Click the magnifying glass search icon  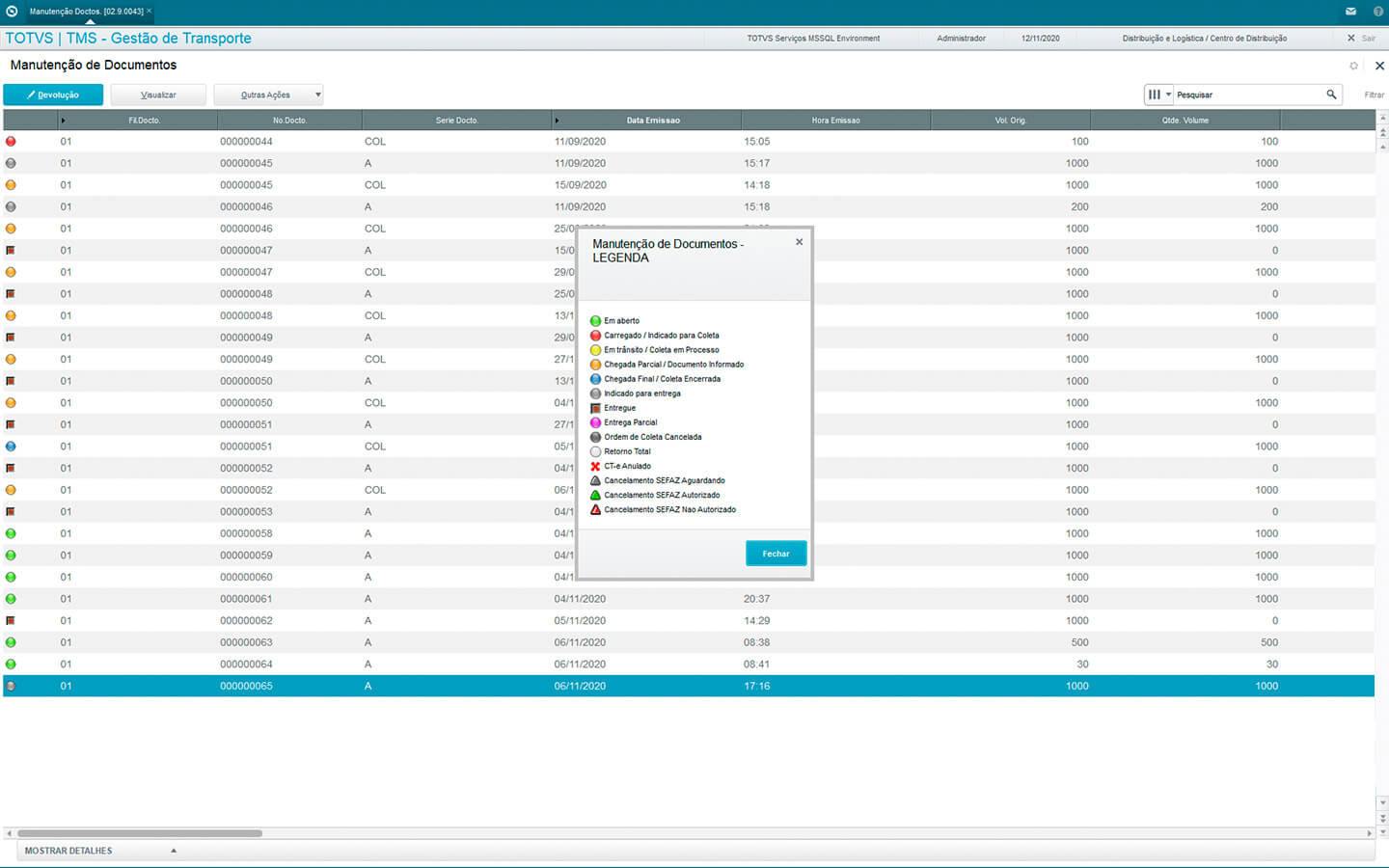point(1331,95)
